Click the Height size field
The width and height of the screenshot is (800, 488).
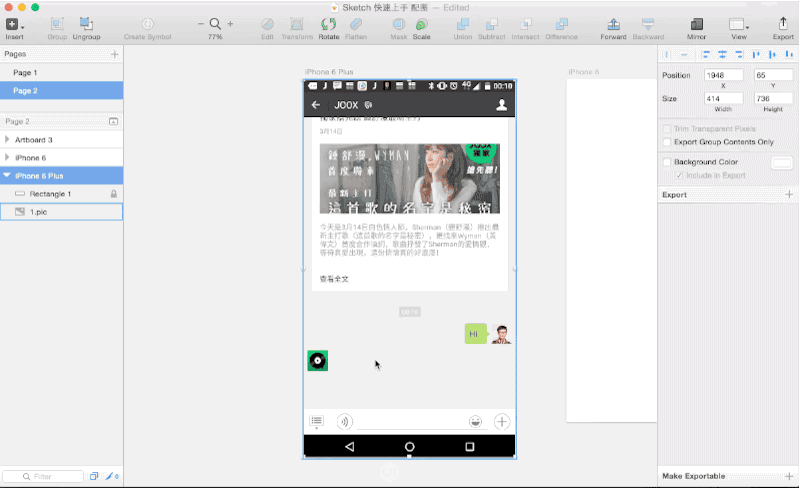[x=773, y=99]
